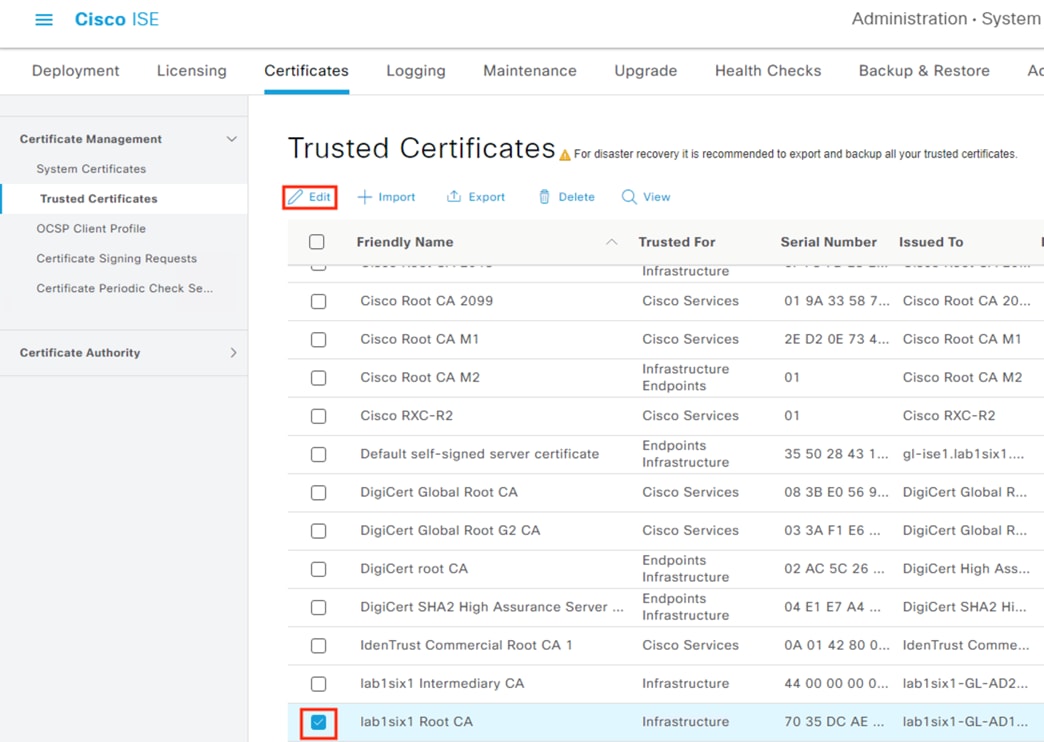Viewport: 1044px width, 742px height.
Task: Collapse the Certificate Management section
Action: coord(232,139)
